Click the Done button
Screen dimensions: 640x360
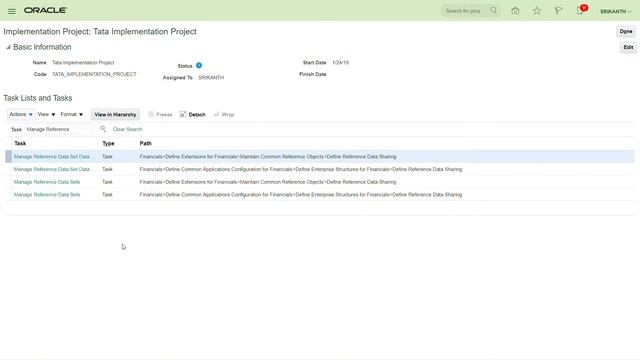[626, 31]
